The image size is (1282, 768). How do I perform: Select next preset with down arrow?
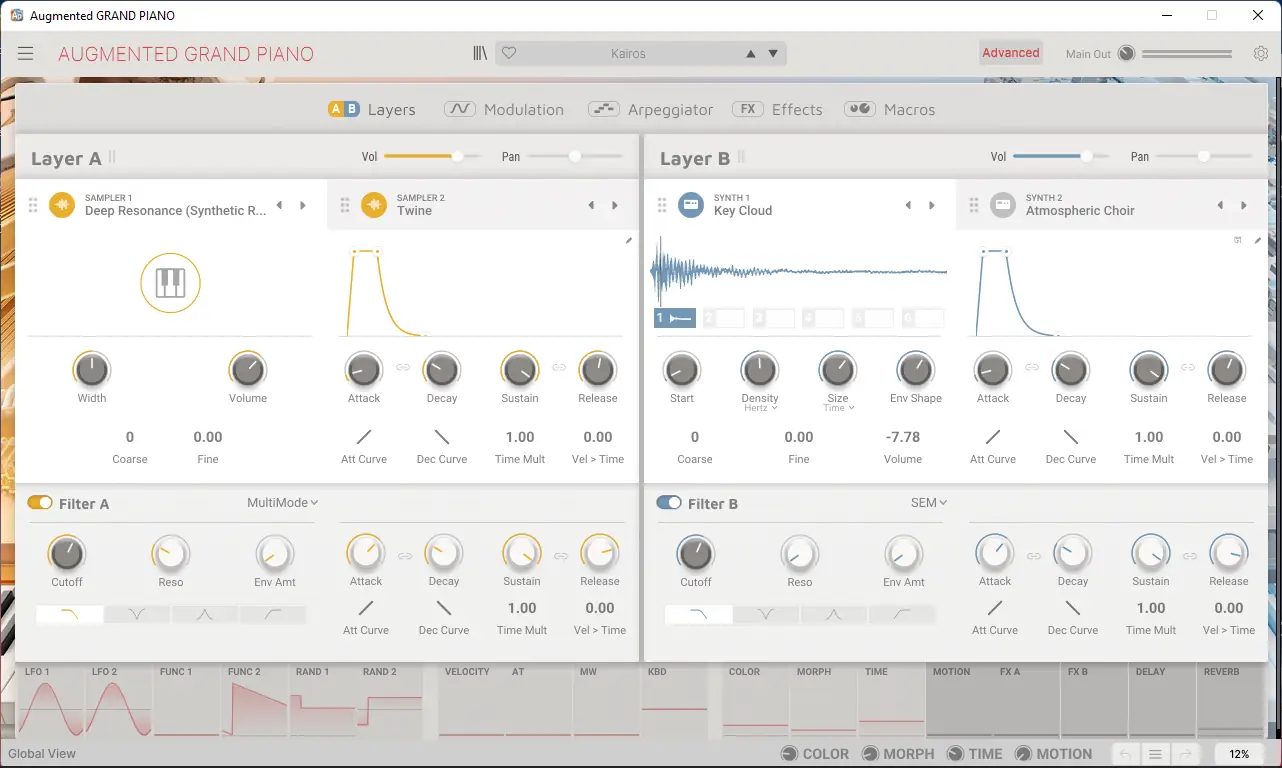tap(772, 54)
